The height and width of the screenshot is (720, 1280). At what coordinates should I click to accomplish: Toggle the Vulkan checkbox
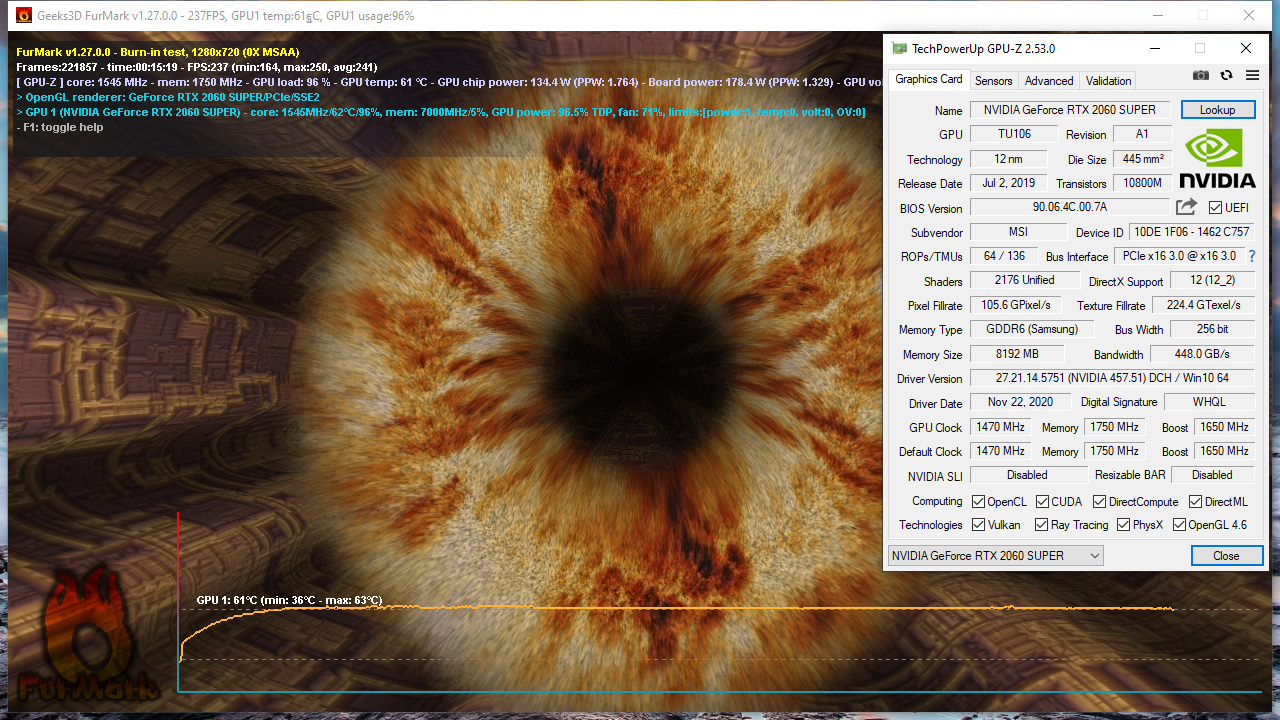coord(979,525)
